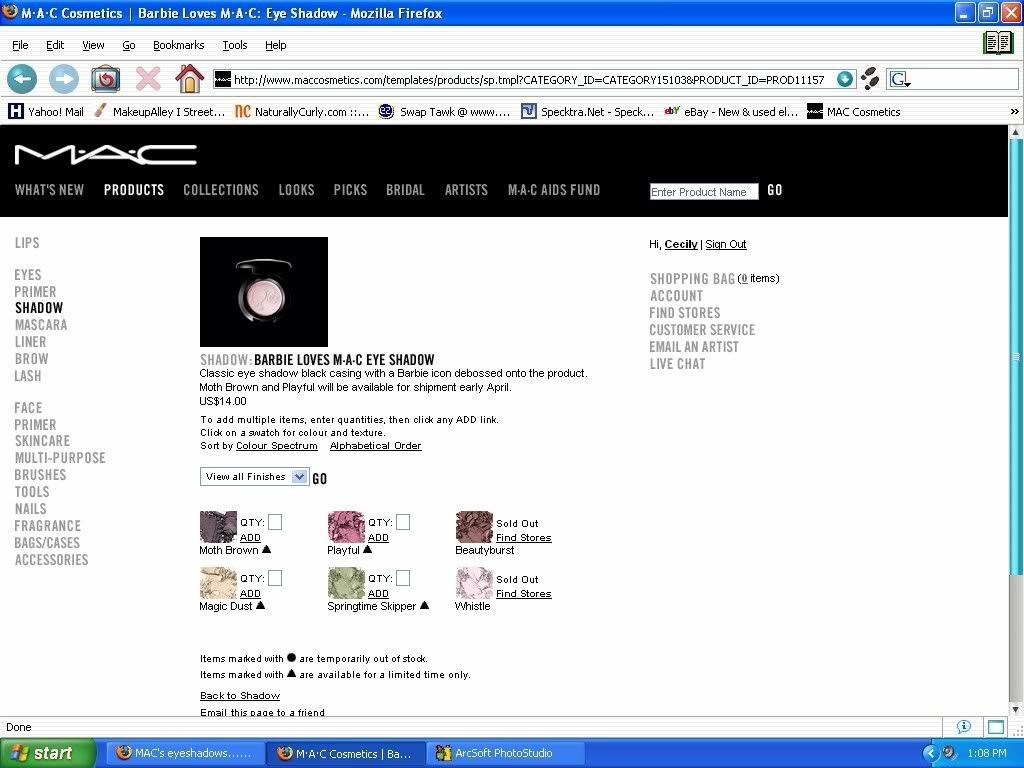Image resolution: width=1024 pixels, height=768 pixels.
Task: Click the book icon in menu bar corner
Action: tap(998, 43)
